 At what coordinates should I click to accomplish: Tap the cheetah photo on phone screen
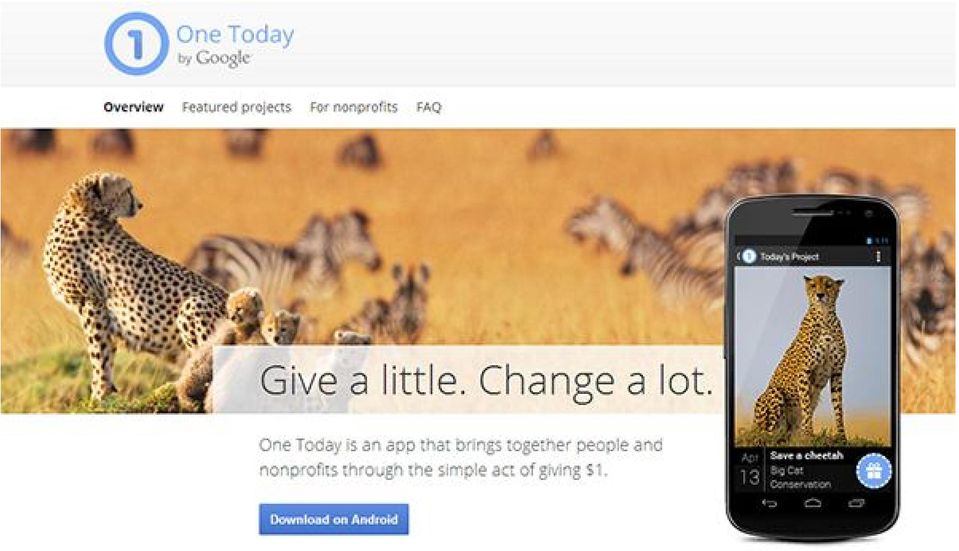(812, 357)
